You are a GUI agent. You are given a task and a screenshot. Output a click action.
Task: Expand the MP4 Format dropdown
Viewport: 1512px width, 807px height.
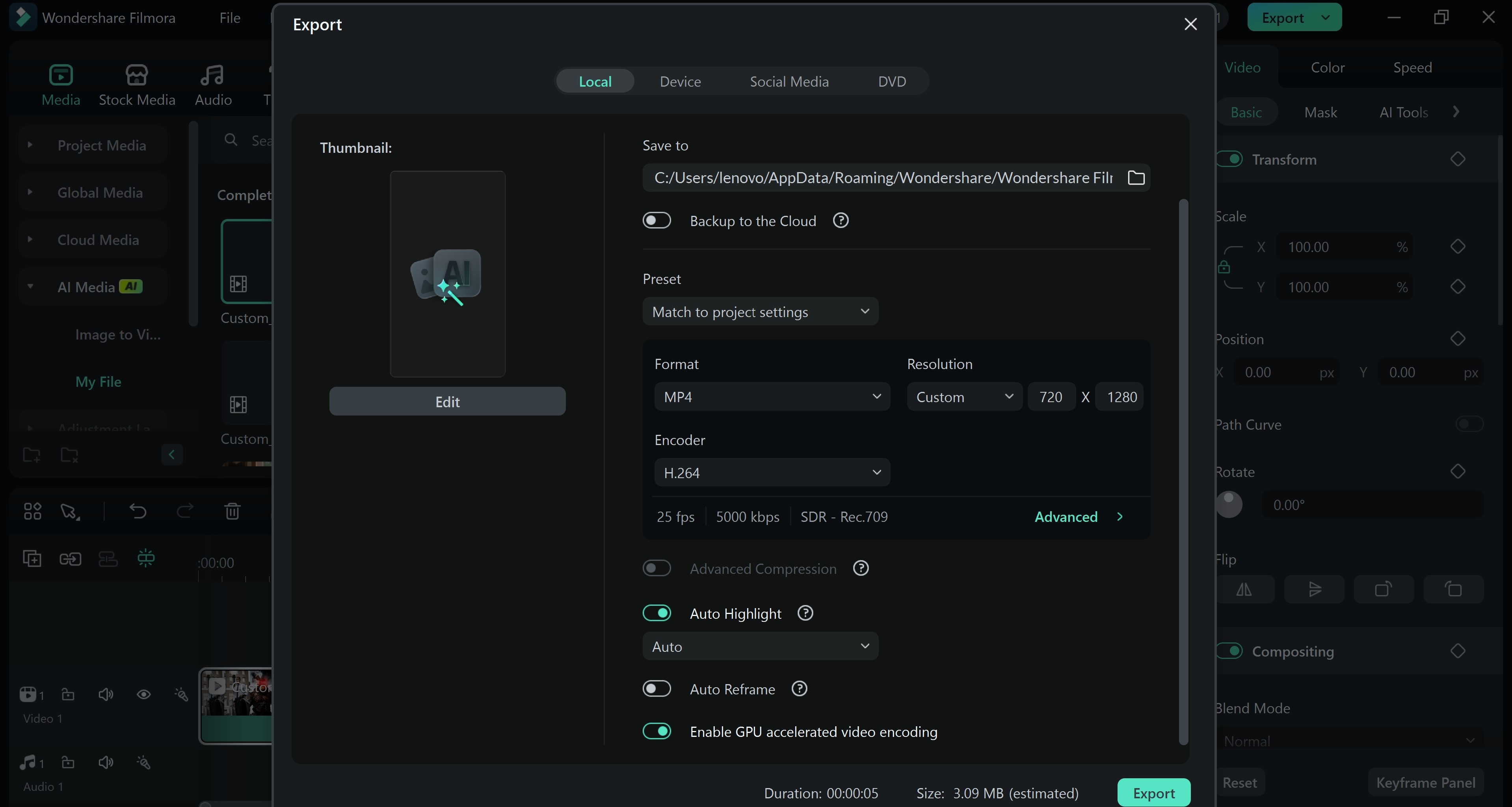pos(771,397)
